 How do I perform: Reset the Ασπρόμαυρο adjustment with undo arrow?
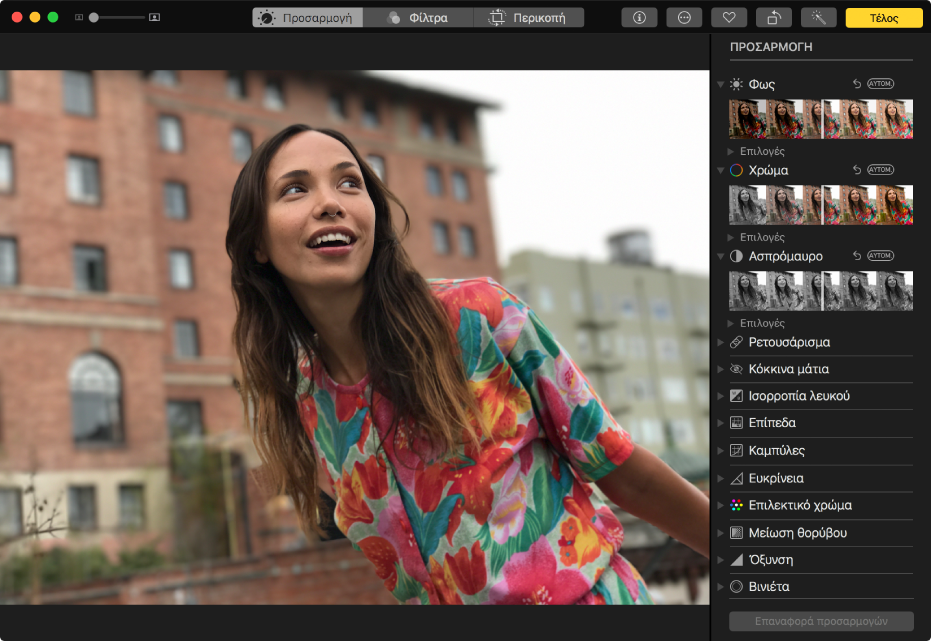(x=856, y=256)
